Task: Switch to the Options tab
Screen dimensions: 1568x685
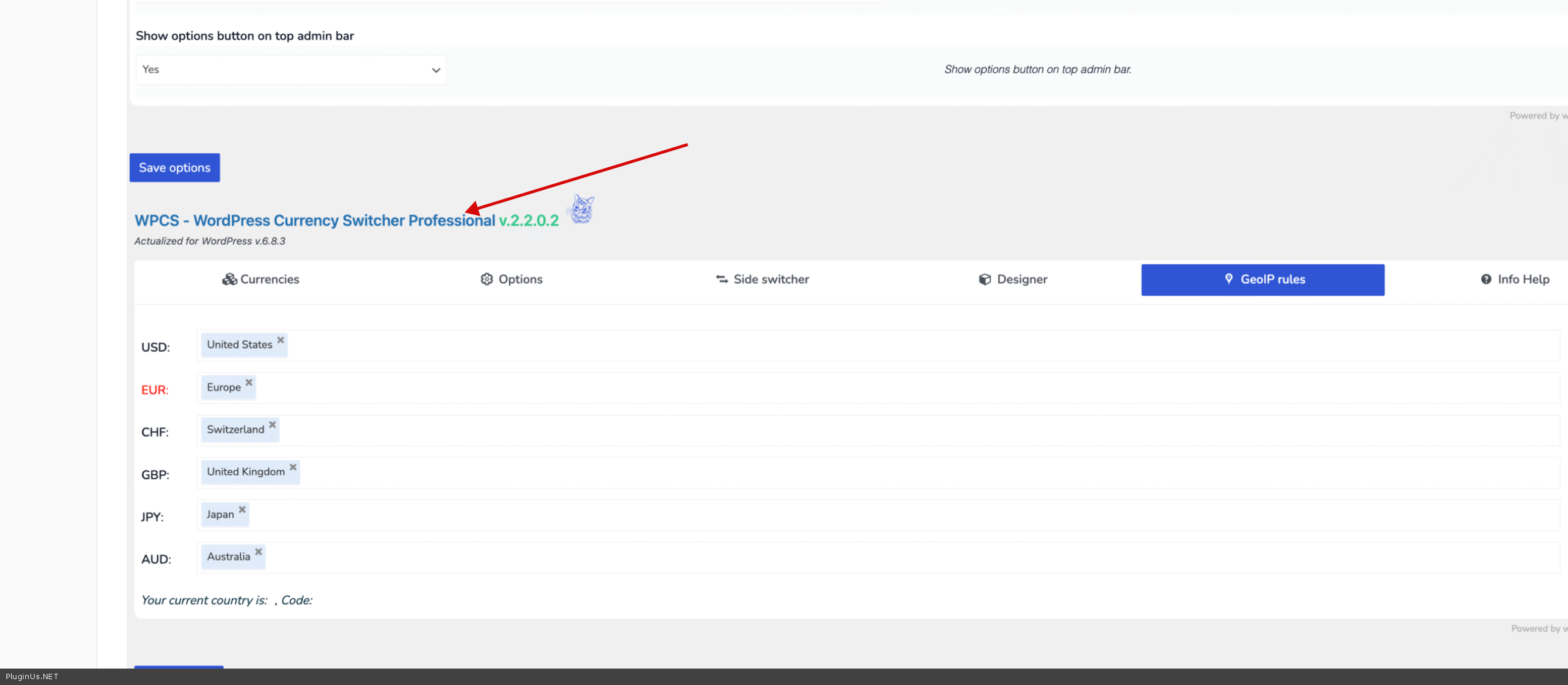Action: (x=512, y=279)
